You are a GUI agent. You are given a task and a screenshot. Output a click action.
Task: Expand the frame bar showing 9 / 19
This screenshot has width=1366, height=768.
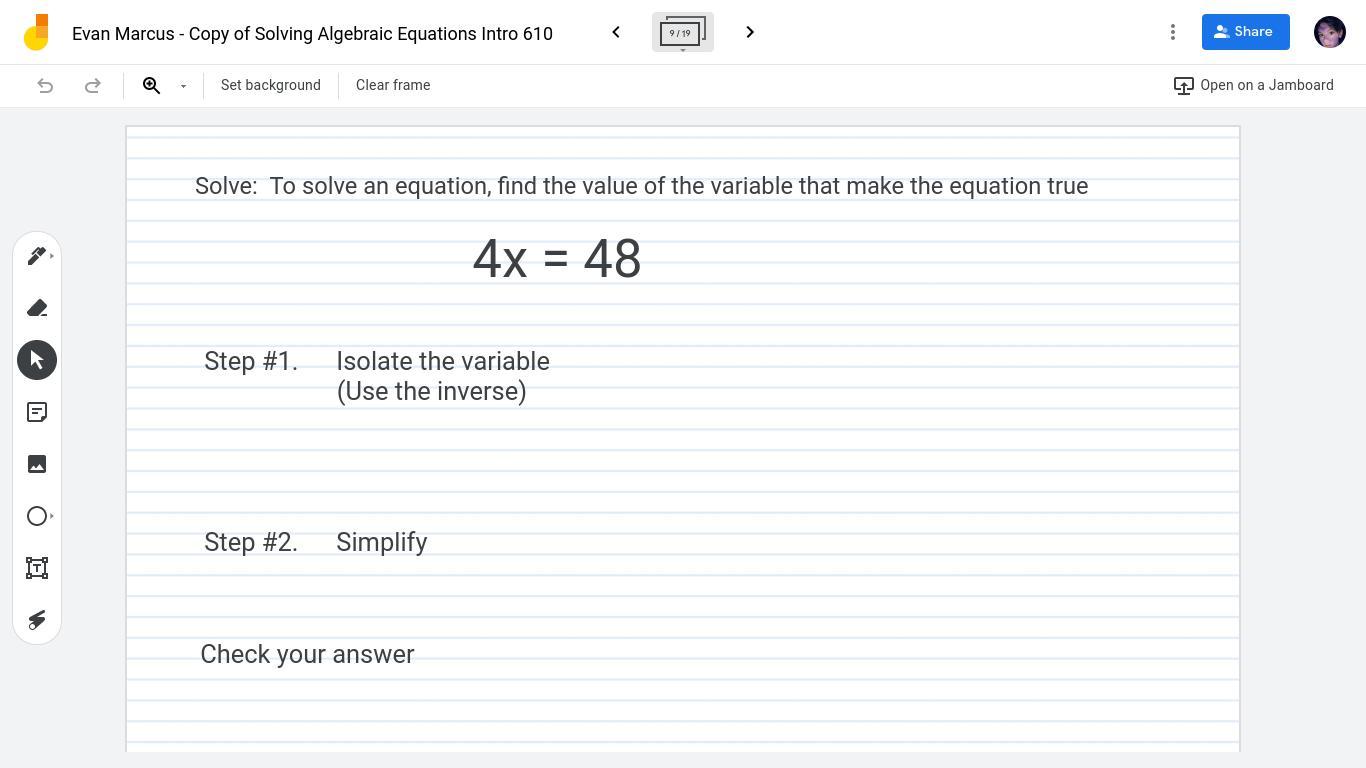(x=683, y=33)
